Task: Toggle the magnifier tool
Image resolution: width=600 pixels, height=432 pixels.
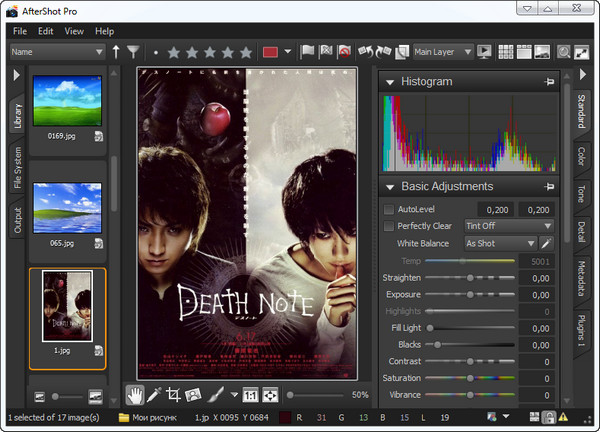Action: pos(563,52)
